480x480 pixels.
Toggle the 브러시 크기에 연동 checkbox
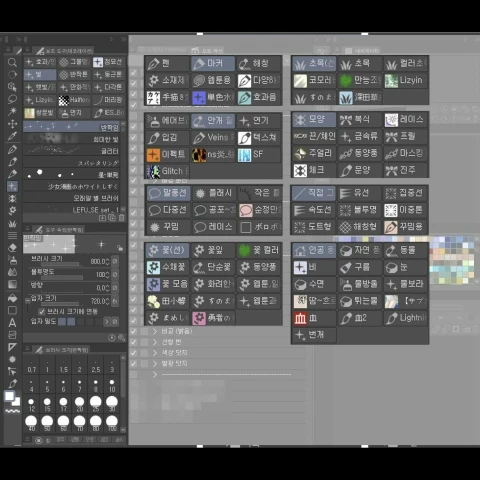[x=42, y=312]
